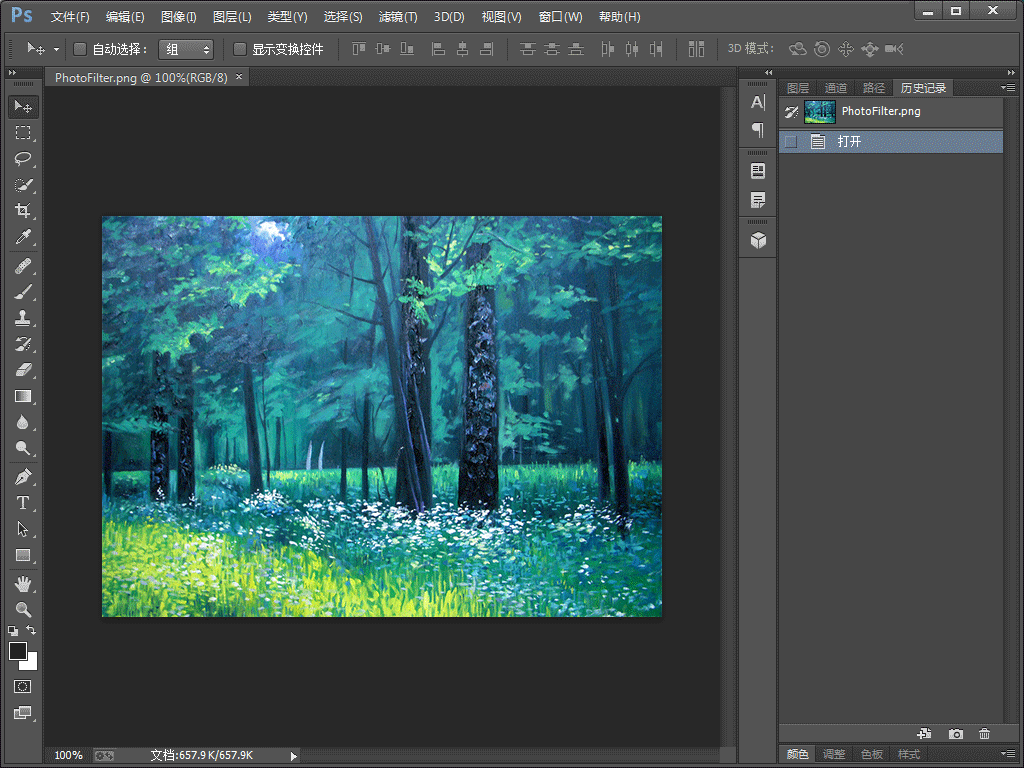Select the Lasso tool
1024x768 pixels.
click(x=23, y=159)
